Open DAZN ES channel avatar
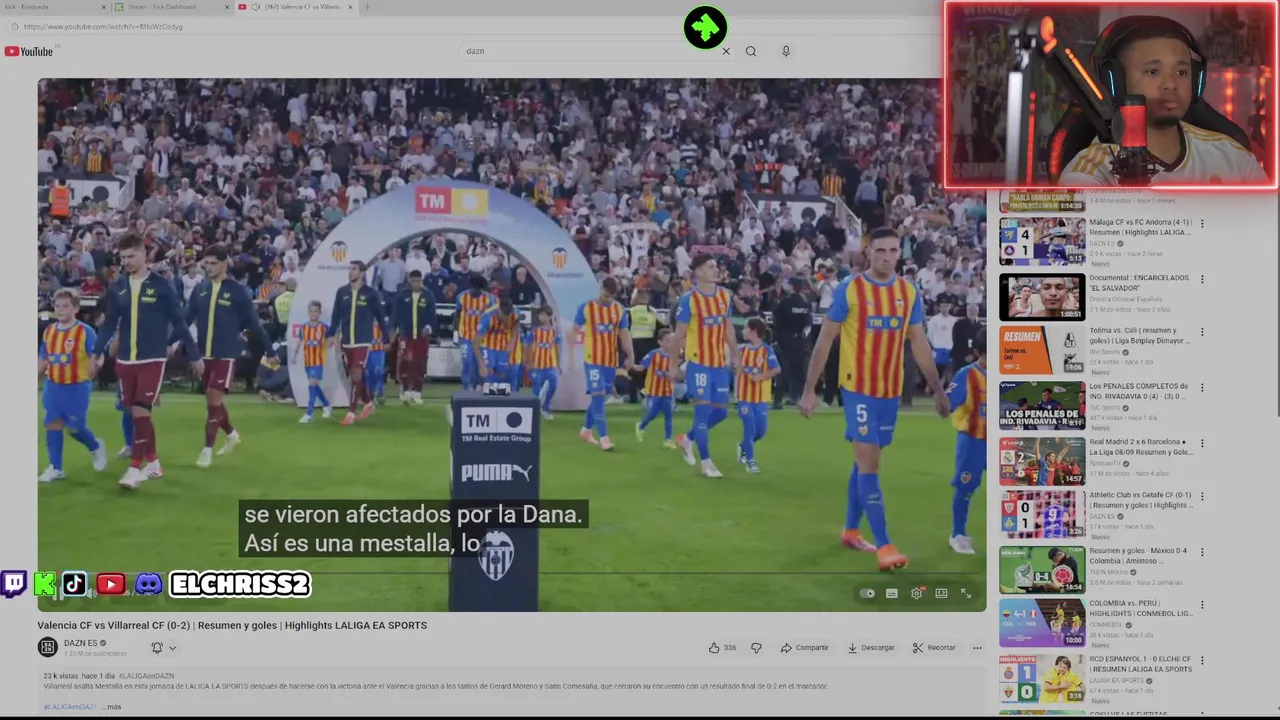Viewport: 1280px width, 720px height. click(x=47, y=647)
